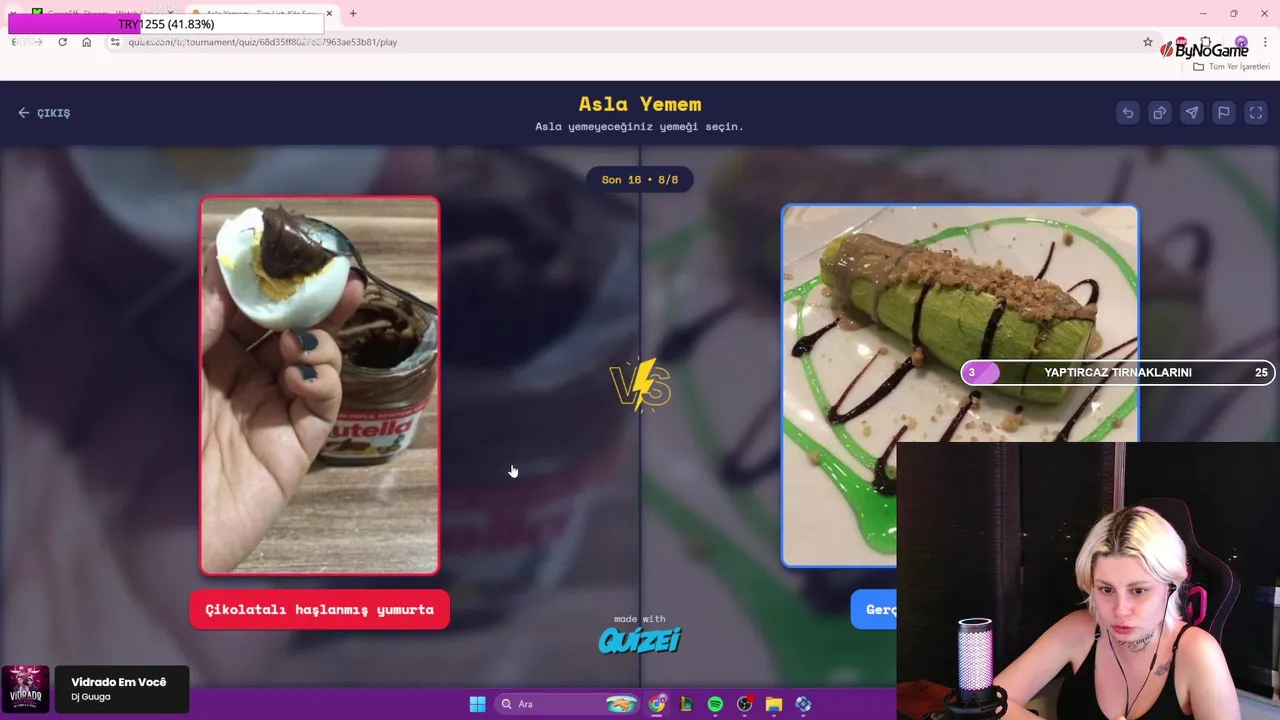The image size is (1280, 720).
Task: Open OBS Studio from the taskbar
Action: (x=745, y=704)
